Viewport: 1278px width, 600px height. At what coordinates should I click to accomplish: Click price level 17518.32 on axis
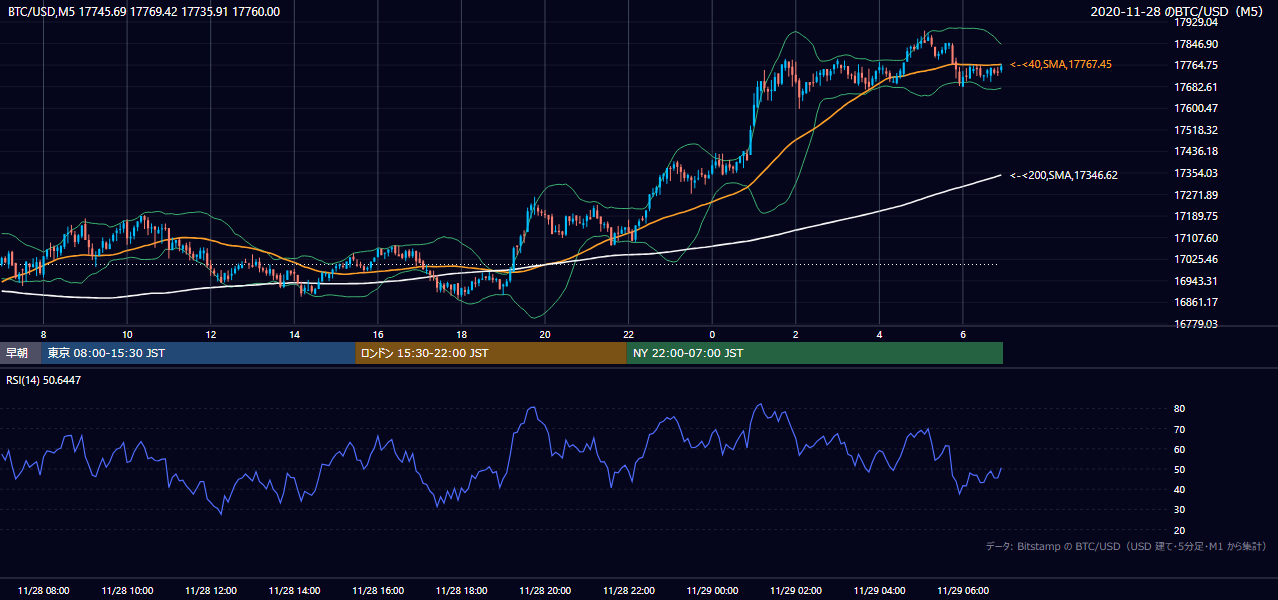tap(1196, 130)
